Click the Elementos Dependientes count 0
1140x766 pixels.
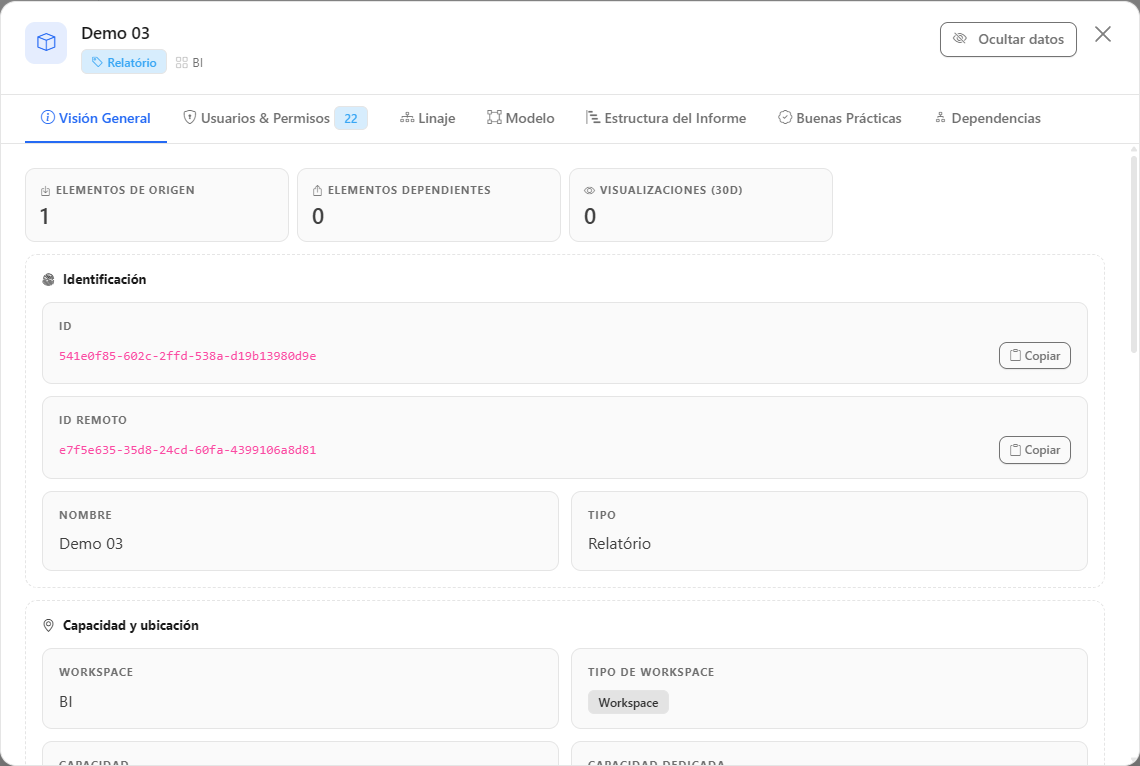[x=318, y=217]
